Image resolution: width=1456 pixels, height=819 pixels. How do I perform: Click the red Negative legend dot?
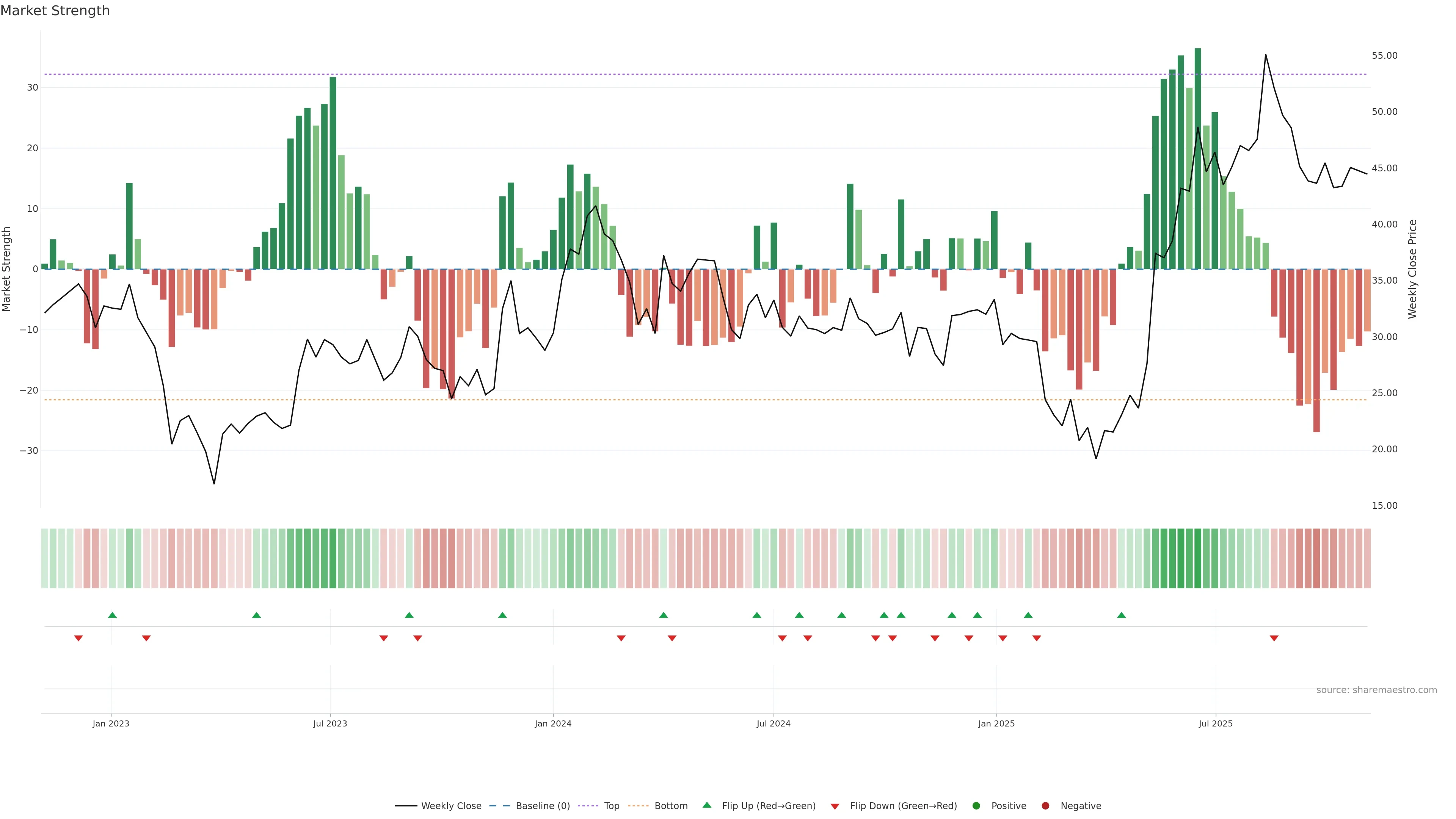(x=1045, y=805)
